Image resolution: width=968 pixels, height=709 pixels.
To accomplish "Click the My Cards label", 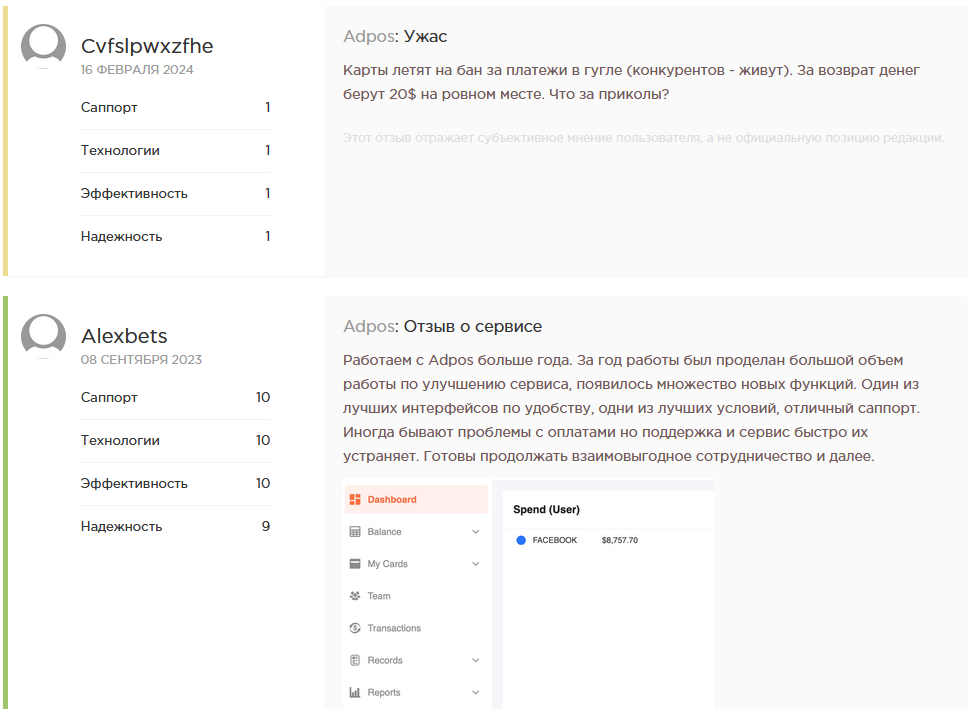I will (x=388, y=564).
